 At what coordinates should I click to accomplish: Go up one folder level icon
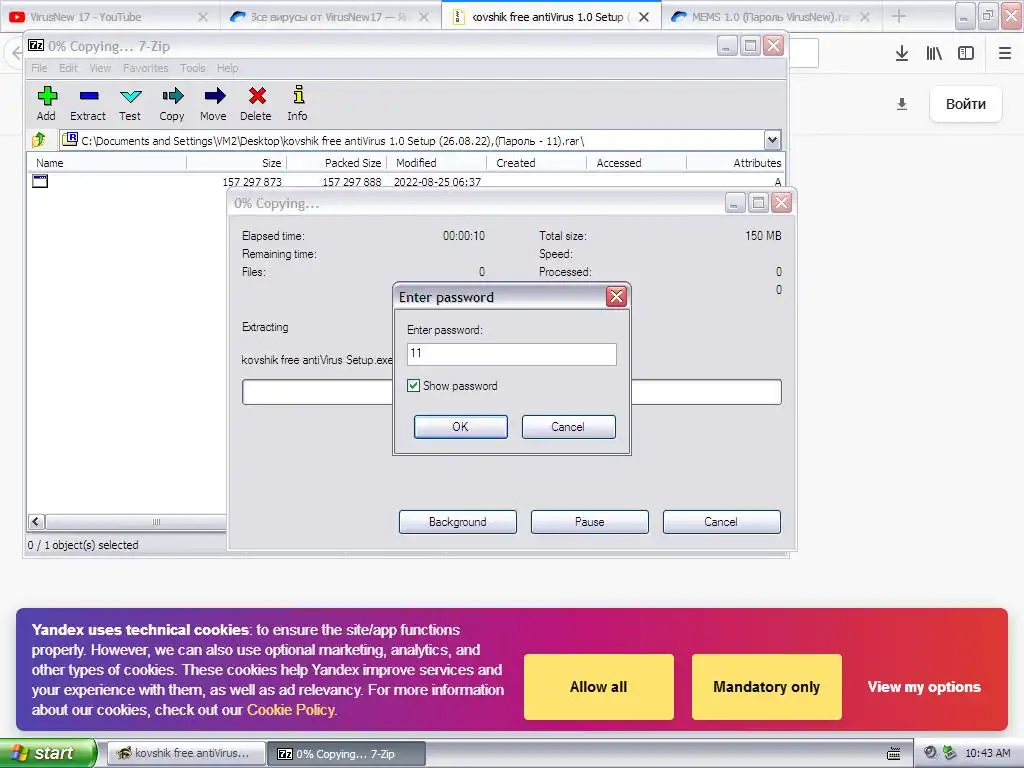tap(39, 140)
